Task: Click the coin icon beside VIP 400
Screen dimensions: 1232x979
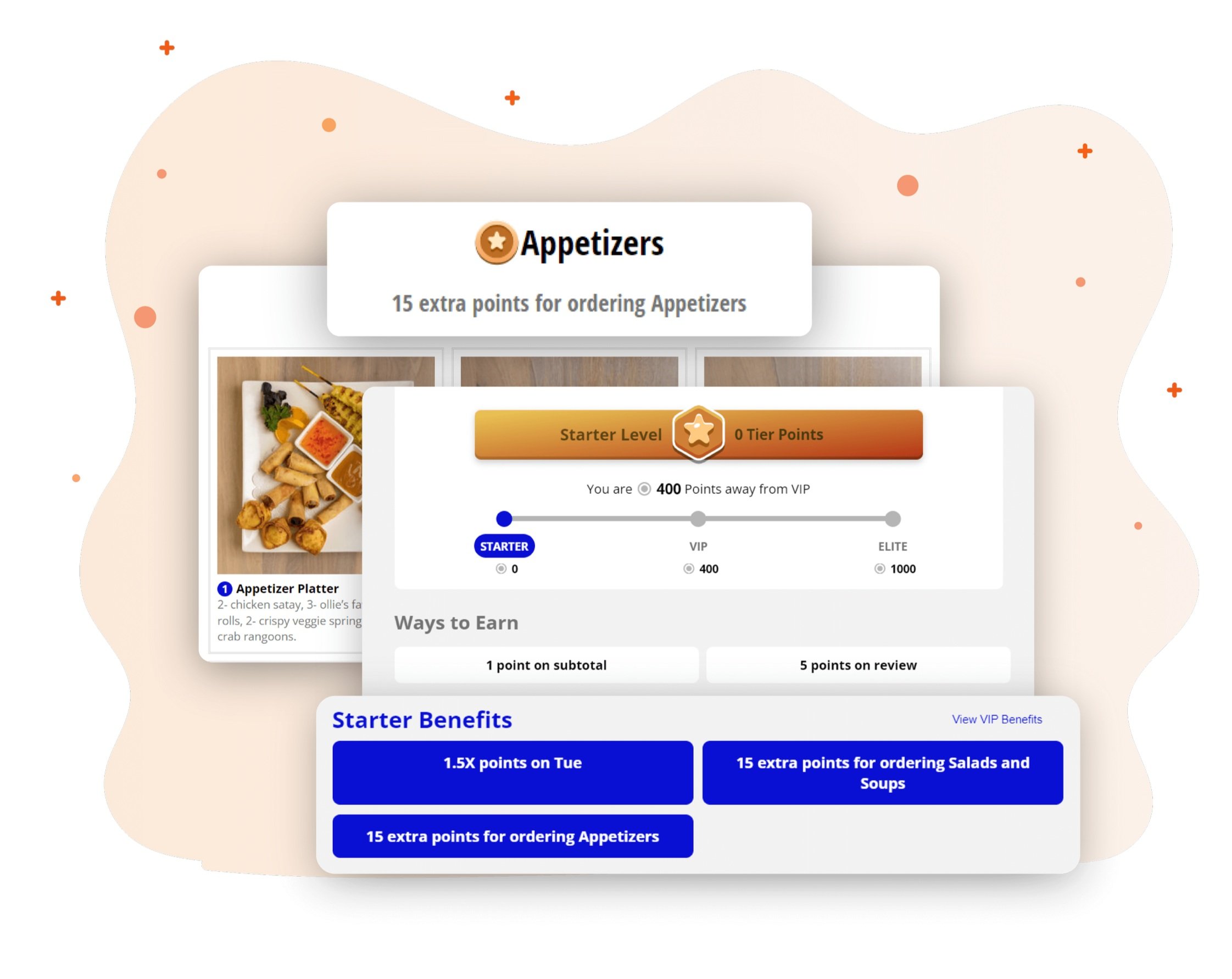Action: point(689,569)
